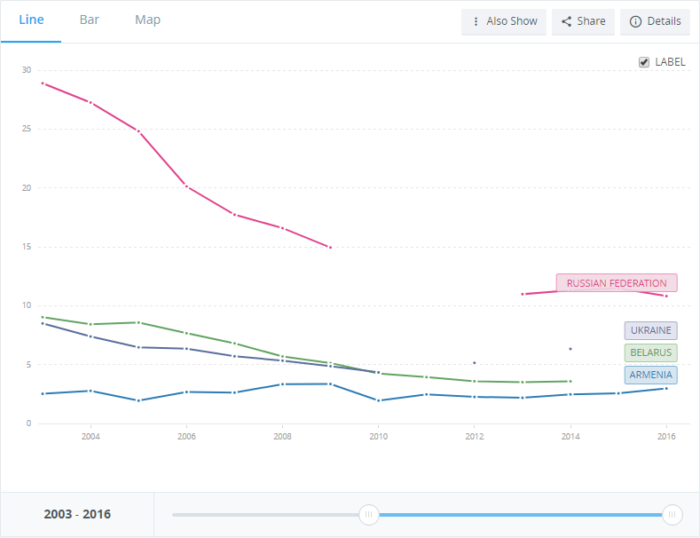Uncheck the LABEL checkbox
Image resolution: width=700 pixels, height=538 pixels.
point(644,62)
